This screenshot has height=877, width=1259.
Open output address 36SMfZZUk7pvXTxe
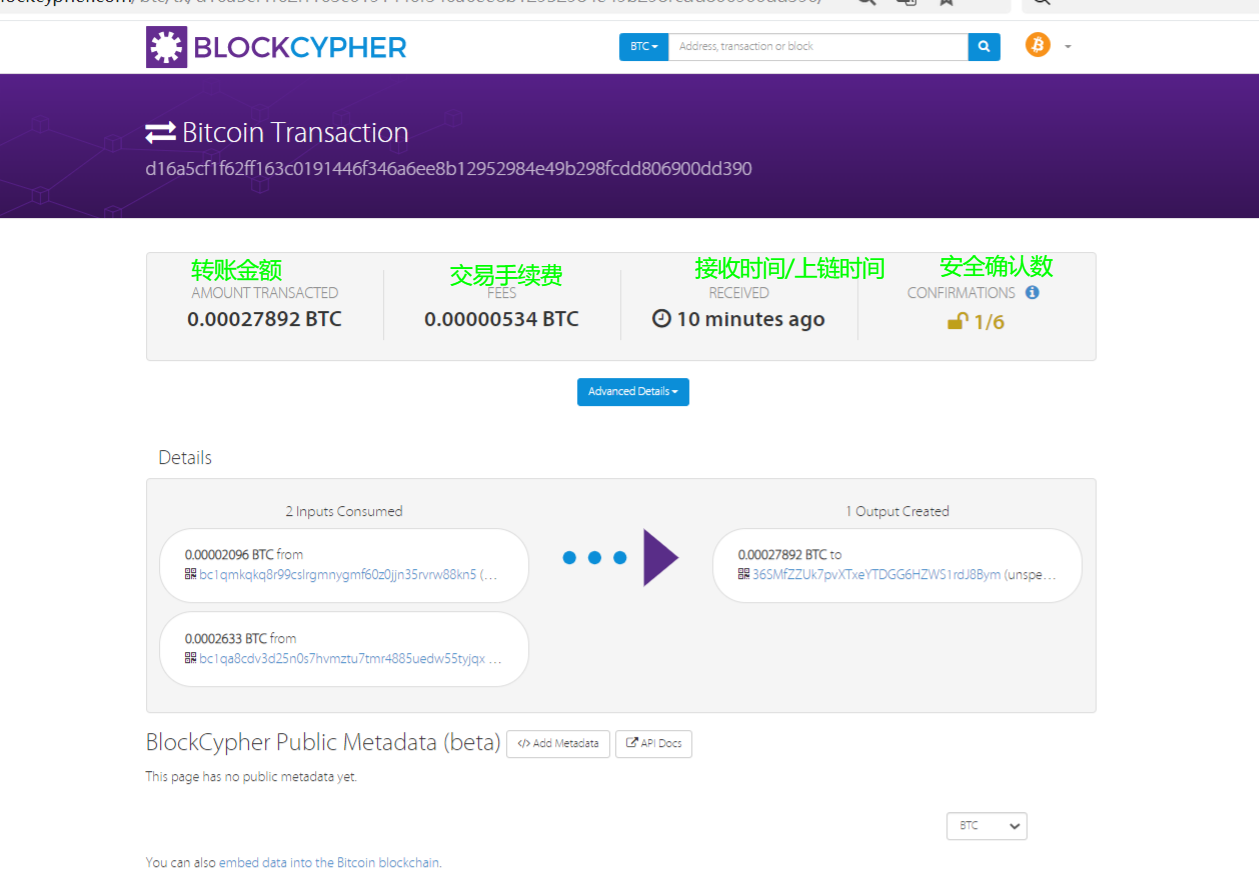point(876,575)
